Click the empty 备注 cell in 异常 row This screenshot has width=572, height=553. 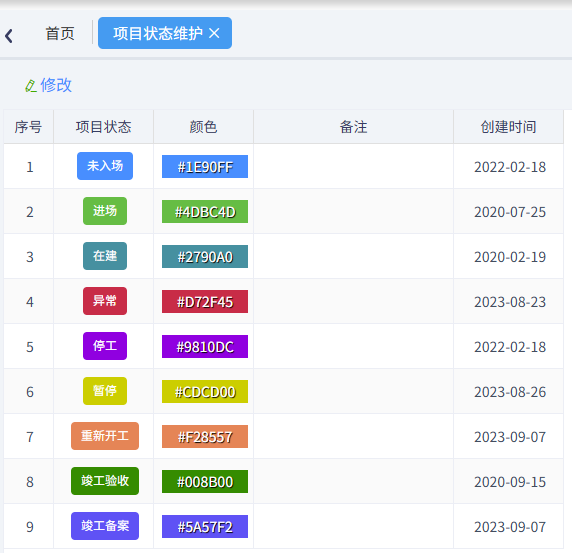click(x=353, y=302)
